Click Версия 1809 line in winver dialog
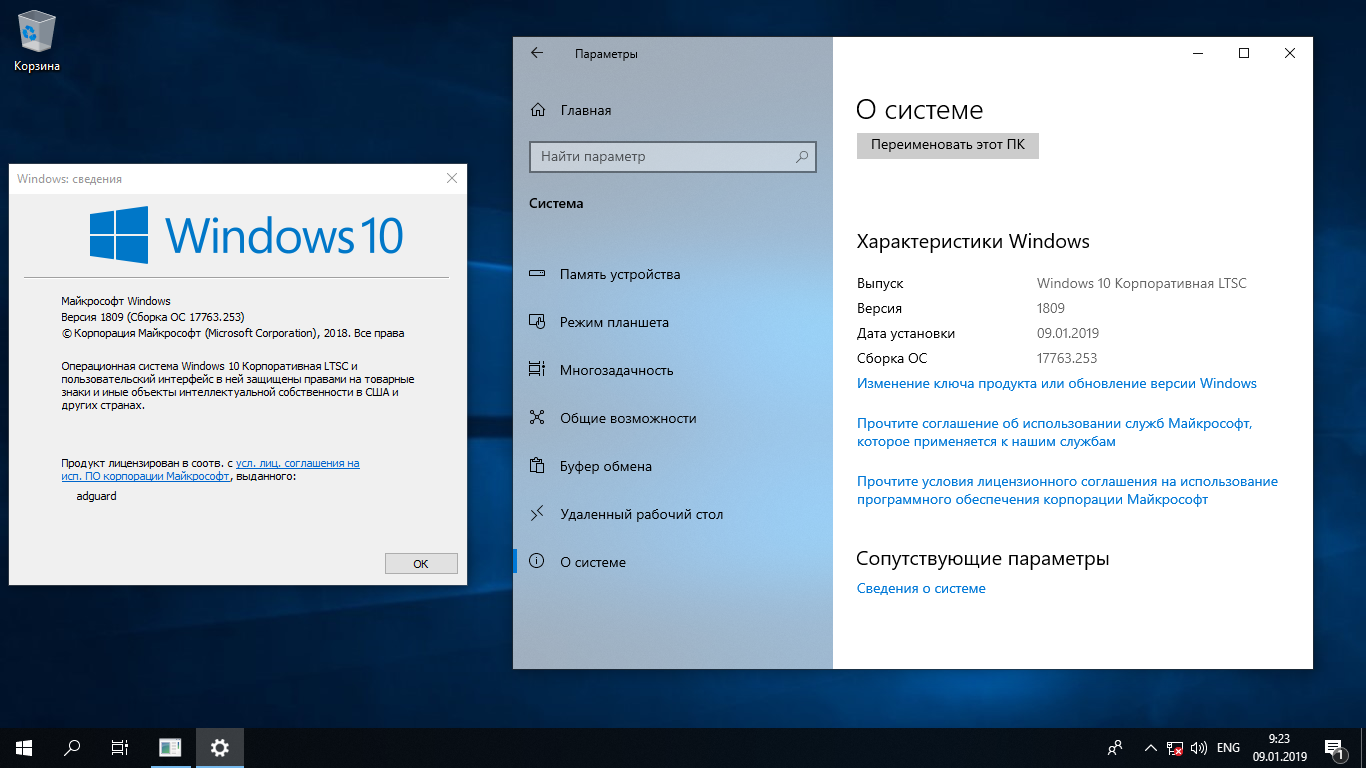Screen dimensions: 1366x768 (x=153, y=317)
